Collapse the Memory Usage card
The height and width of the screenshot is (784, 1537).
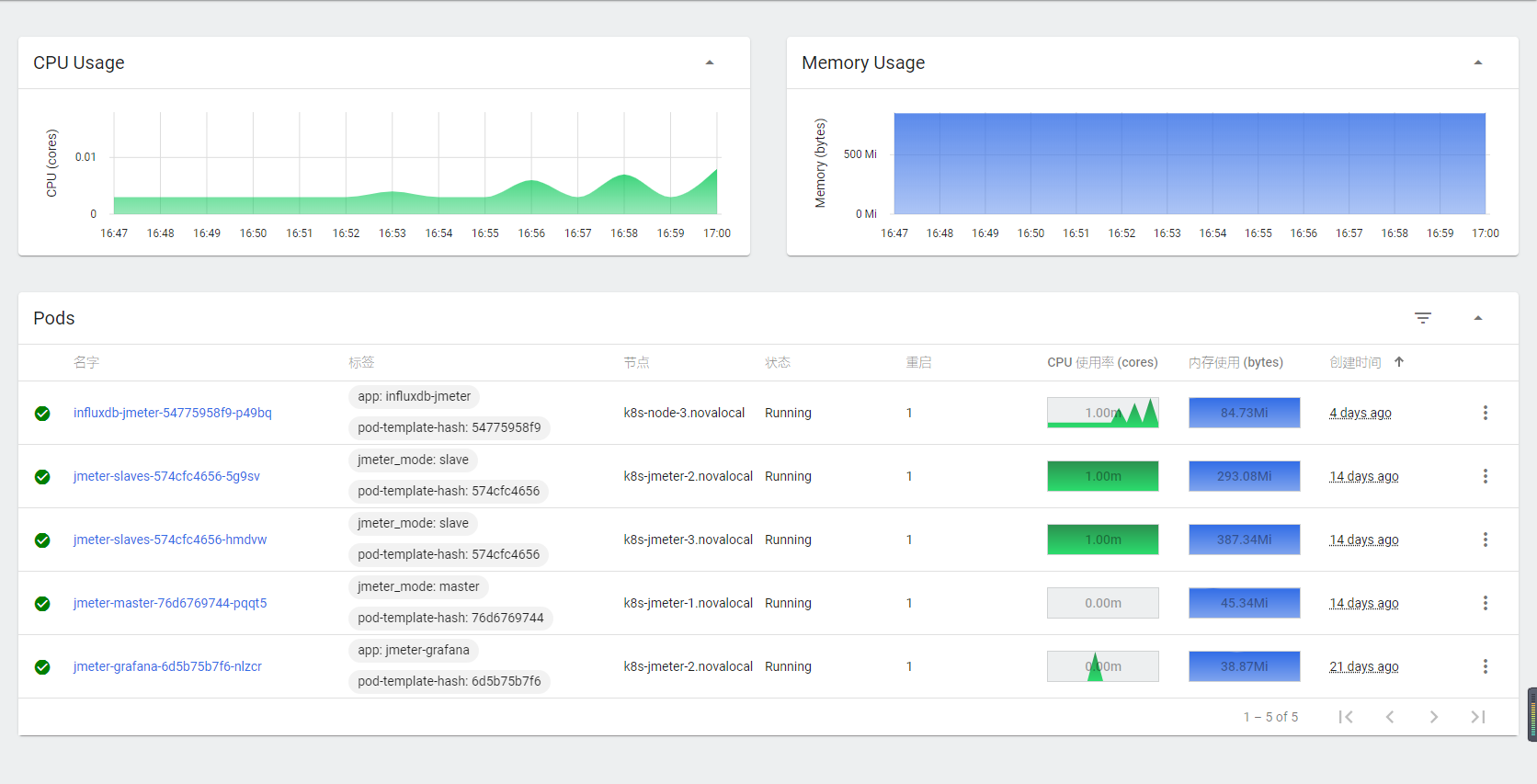(1478, 62)
